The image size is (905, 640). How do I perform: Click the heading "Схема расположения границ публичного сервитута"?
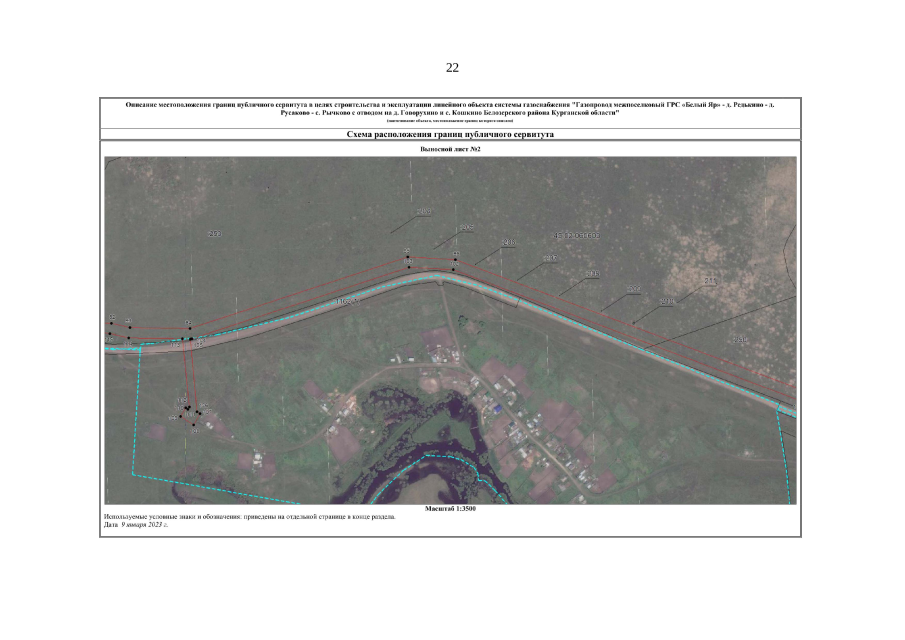pyautogui.click(x=450, y=133)
